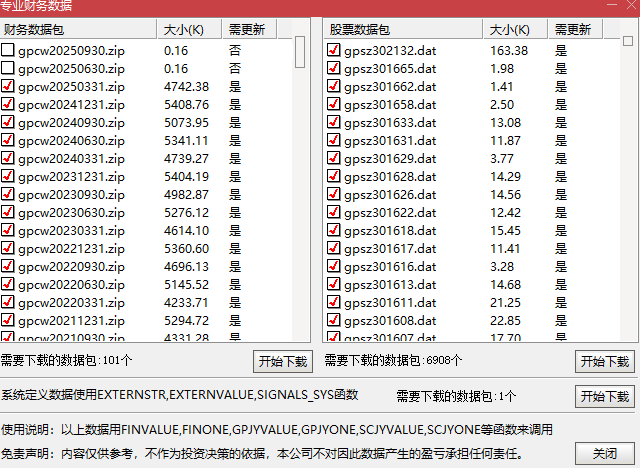This screenshot has width=640, height=468.
Task: Select file name gpcw20250331.zip
Action: tap(71, 87)
